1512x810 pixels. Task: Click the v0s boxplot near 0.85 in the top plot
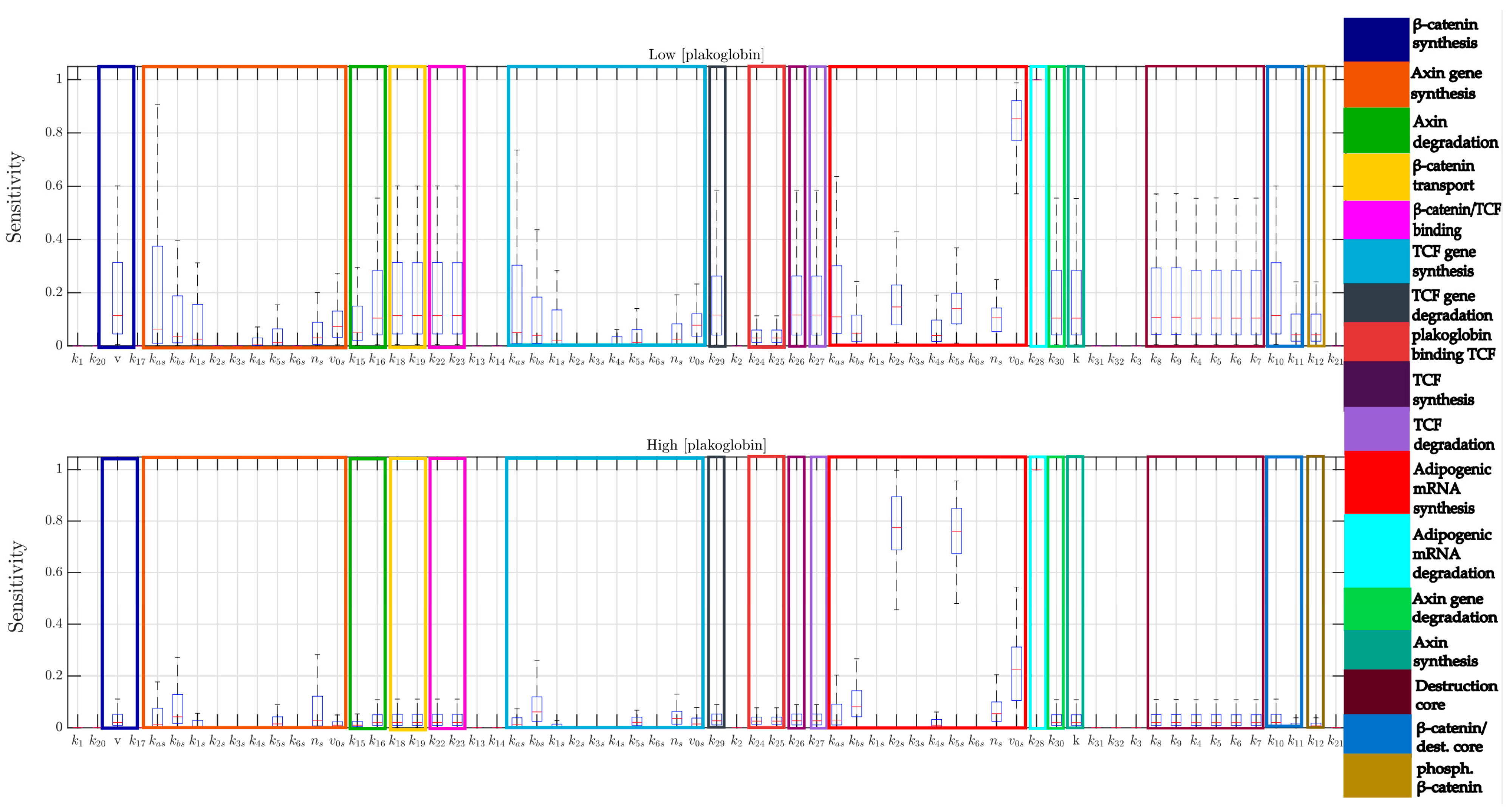pos(1016,120)
